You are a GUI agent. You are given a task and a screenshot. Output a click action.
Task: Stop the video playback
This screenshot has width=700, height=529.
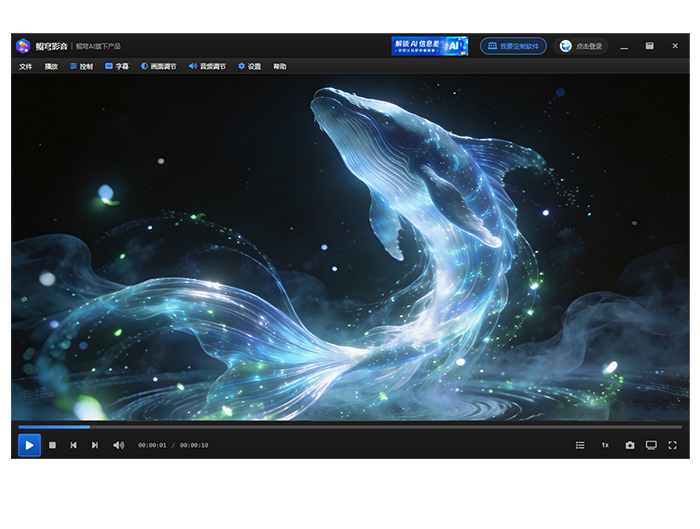click(52, 445)
